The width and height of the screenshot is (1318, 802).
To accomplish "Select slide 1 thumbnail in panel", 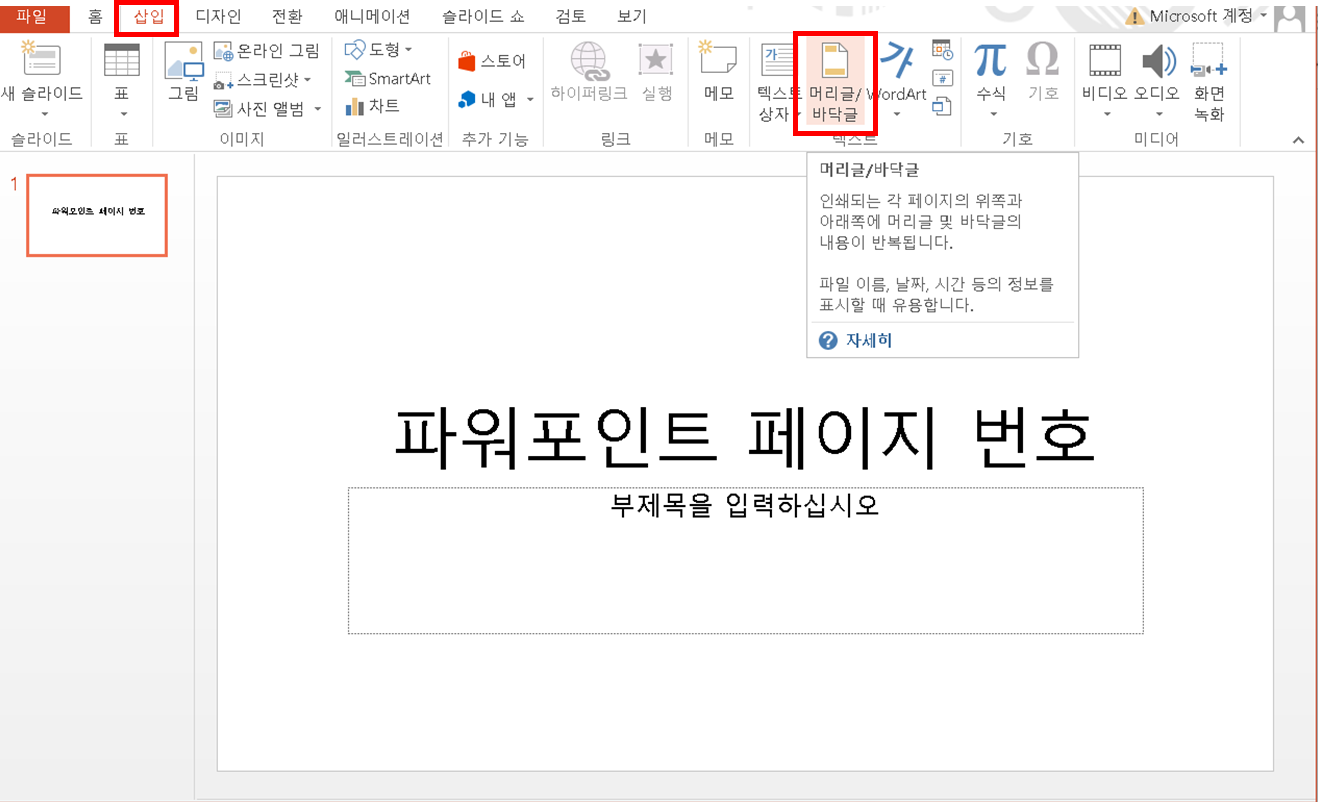I will tap(97, 215).
